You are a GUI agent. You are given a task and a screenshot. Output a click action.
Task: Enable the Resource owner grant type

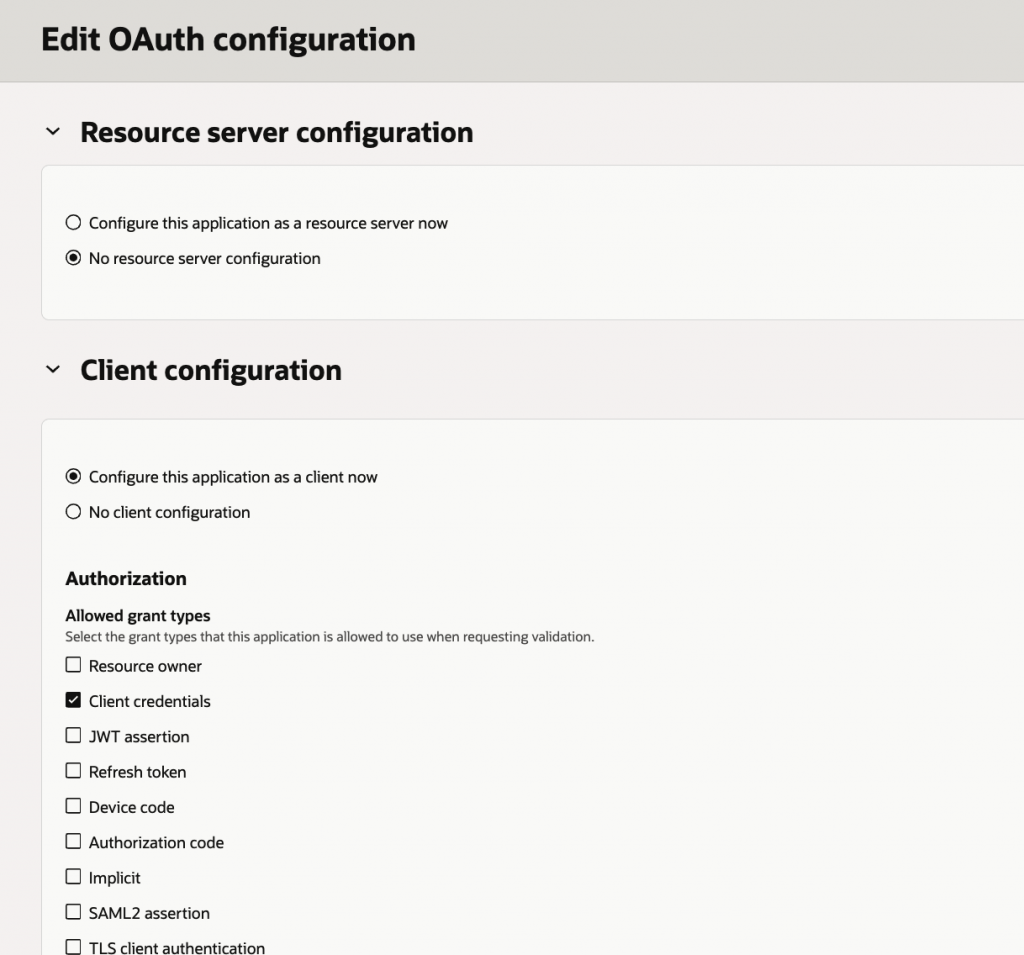[x=73, y=665]
